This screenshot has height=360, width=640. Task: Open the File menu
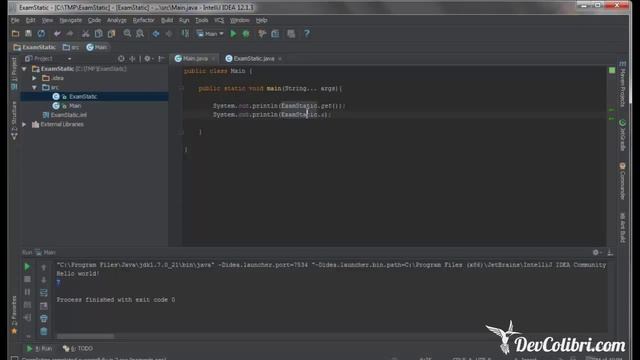(x=15, y=20)
